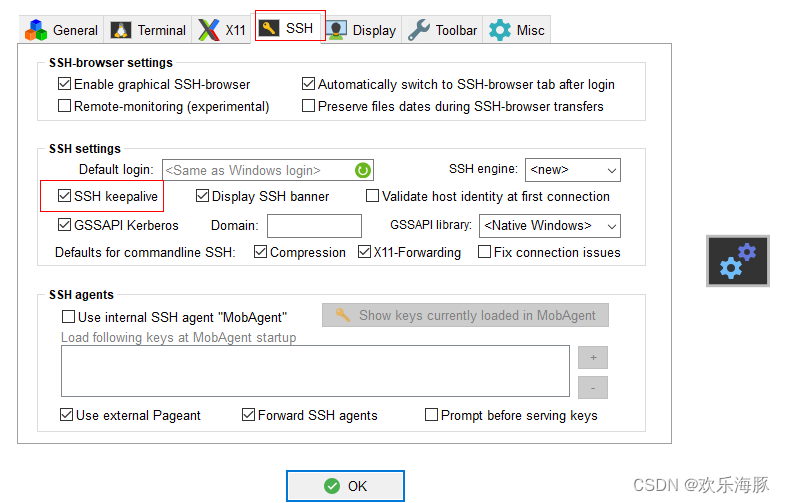
Task: Click the Toolbar tab wrench icon
Action: 419,30
